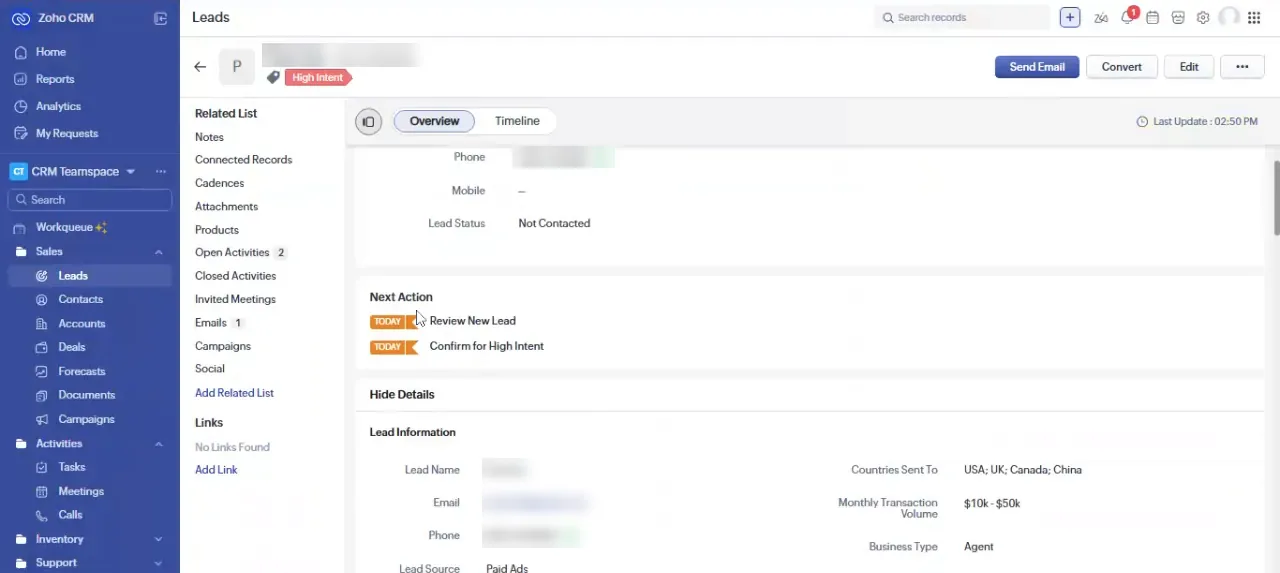The width and height of the screenshot is (1280, 573).
Task: Go to Deals module
Action: click(x=71, y=347)
